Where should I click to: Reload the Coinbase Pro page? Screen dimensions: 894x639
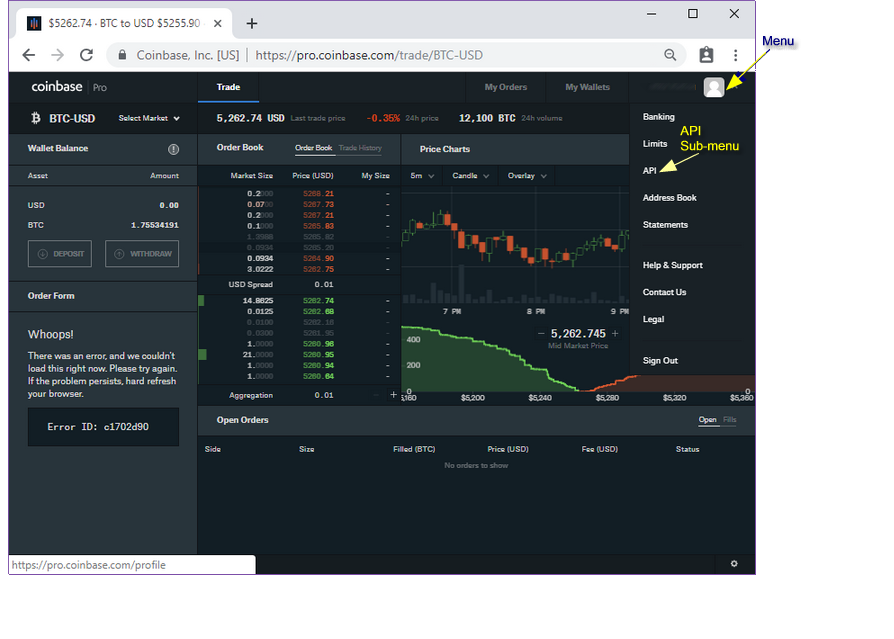coord(86,55)
